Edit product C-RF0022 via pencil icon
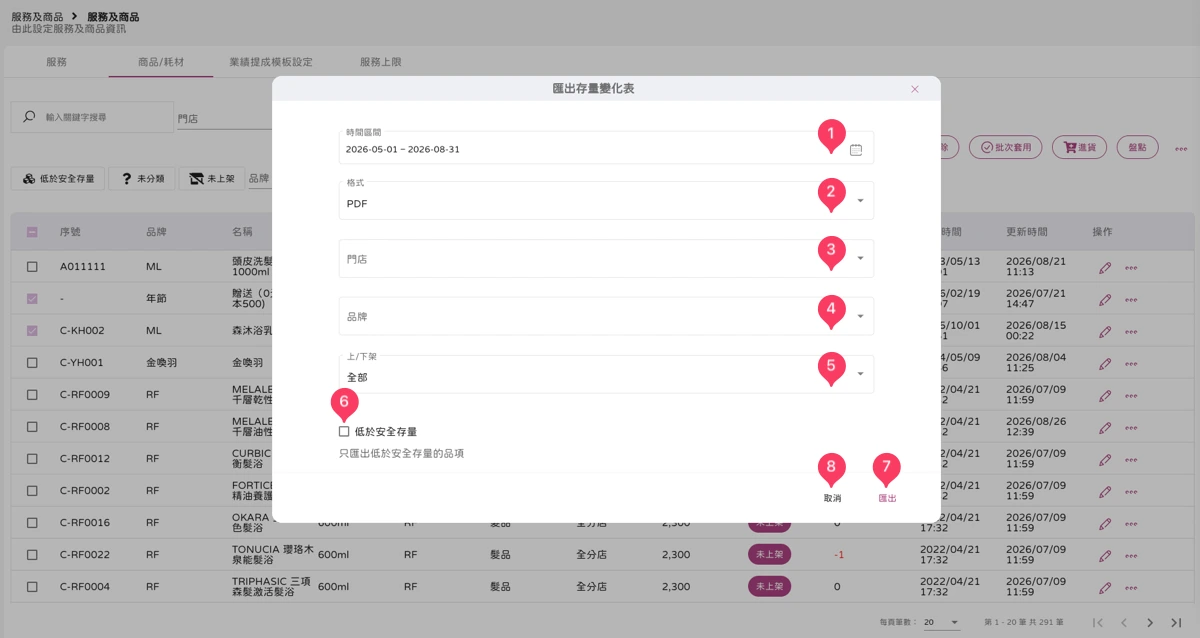This screenshot has height=638, width=1200. click(x=1105, y=555)
